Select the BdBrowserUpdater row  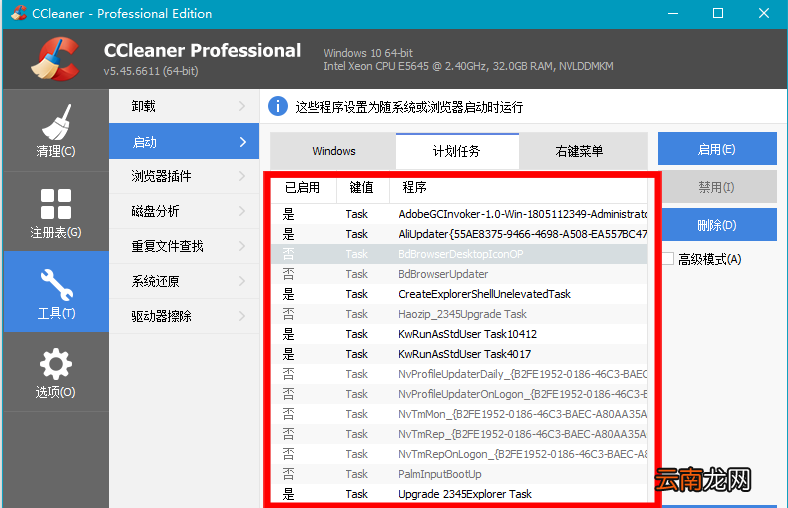coord(459,274)
